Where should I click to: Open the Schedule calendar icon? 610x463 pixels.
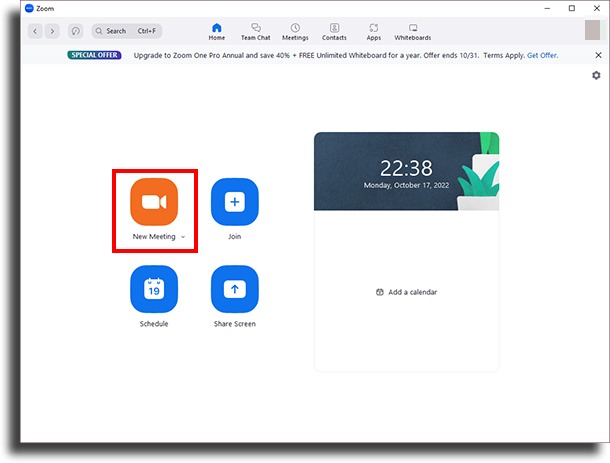click(154, 289)
